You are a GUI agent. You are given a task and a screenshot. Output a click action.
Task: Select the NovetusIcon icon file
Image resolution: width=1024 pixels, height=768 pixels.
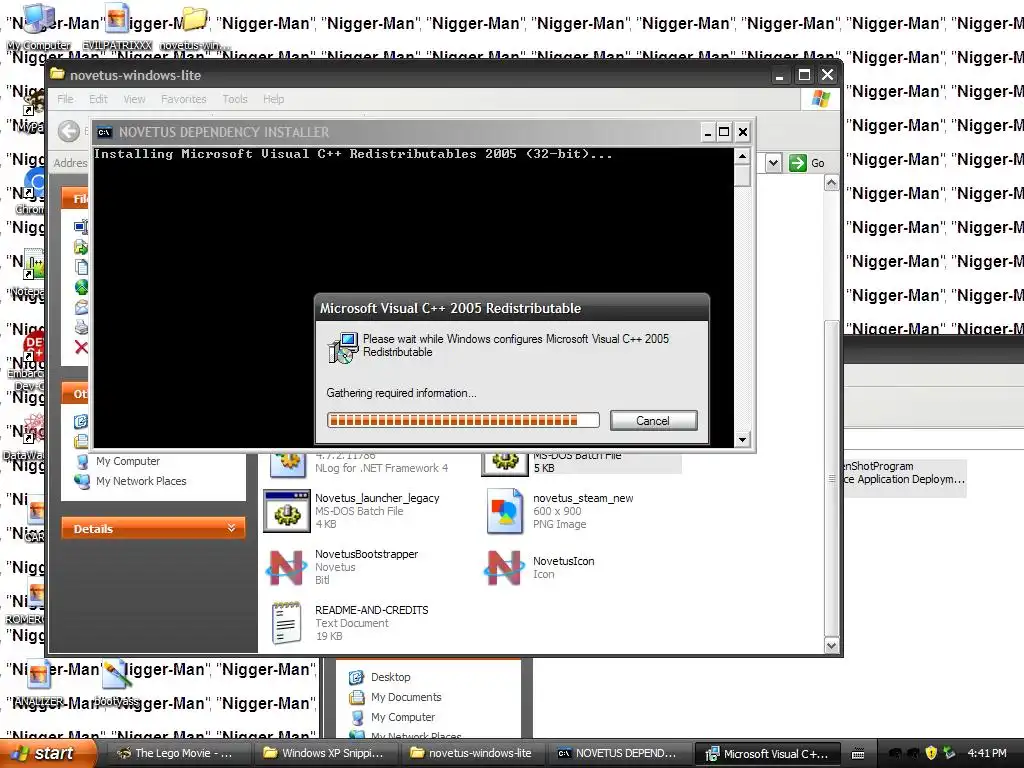(x=504, y=568)
